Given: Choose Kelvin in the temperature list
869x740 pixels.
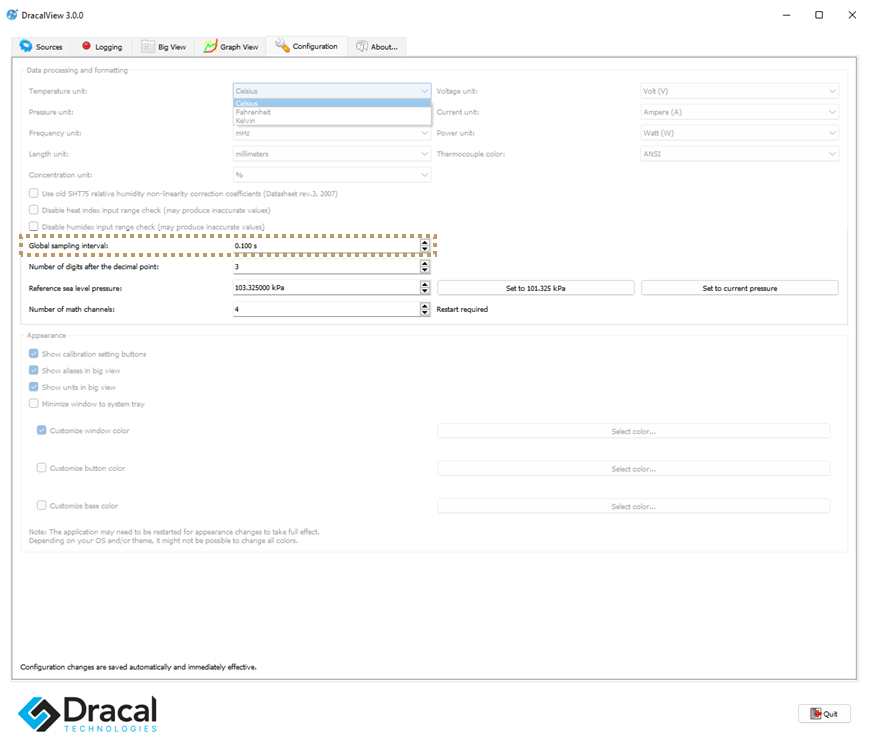Looking at the screenshot, I should (x=332, y=120).
